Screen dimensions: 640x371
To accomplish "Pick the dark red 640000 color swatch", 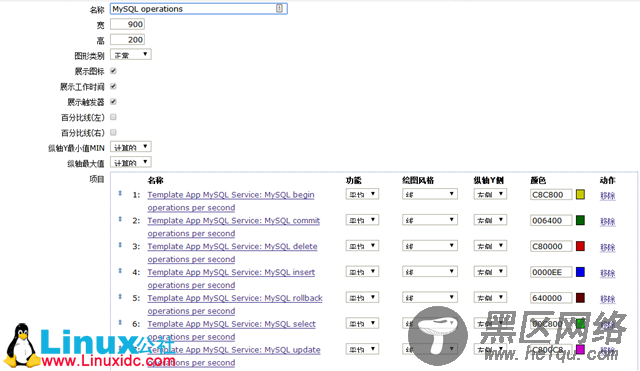I will [x=580, y=298].
